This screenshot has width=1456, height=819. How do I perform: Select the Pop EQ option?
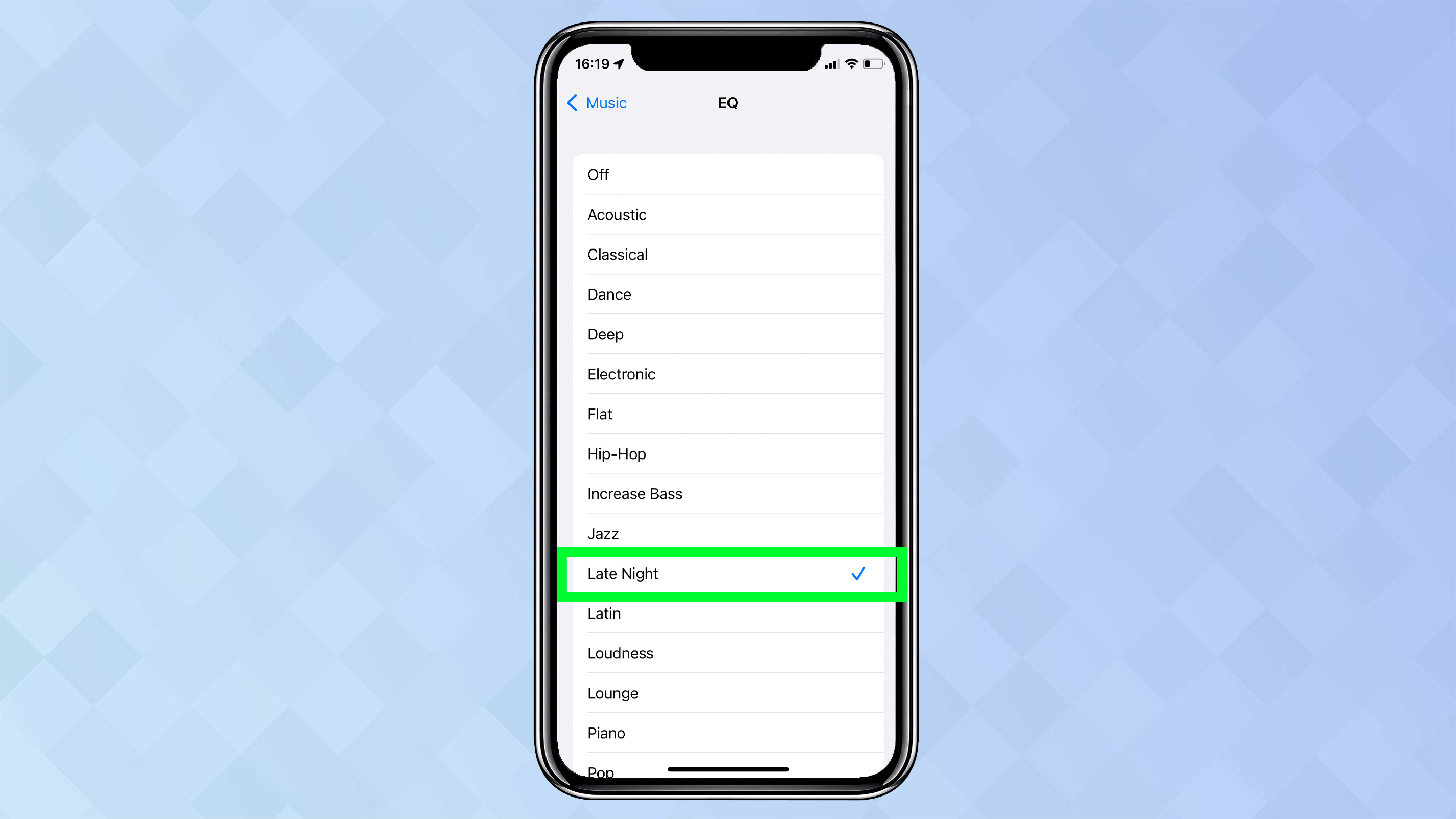600,770
